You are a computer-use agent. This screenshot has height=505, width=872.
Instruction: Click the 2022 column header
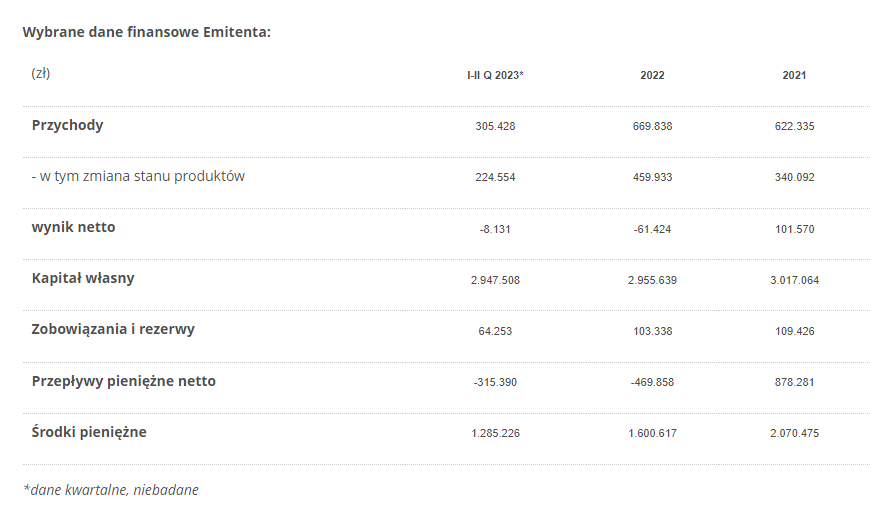click(x=652, y=75)
